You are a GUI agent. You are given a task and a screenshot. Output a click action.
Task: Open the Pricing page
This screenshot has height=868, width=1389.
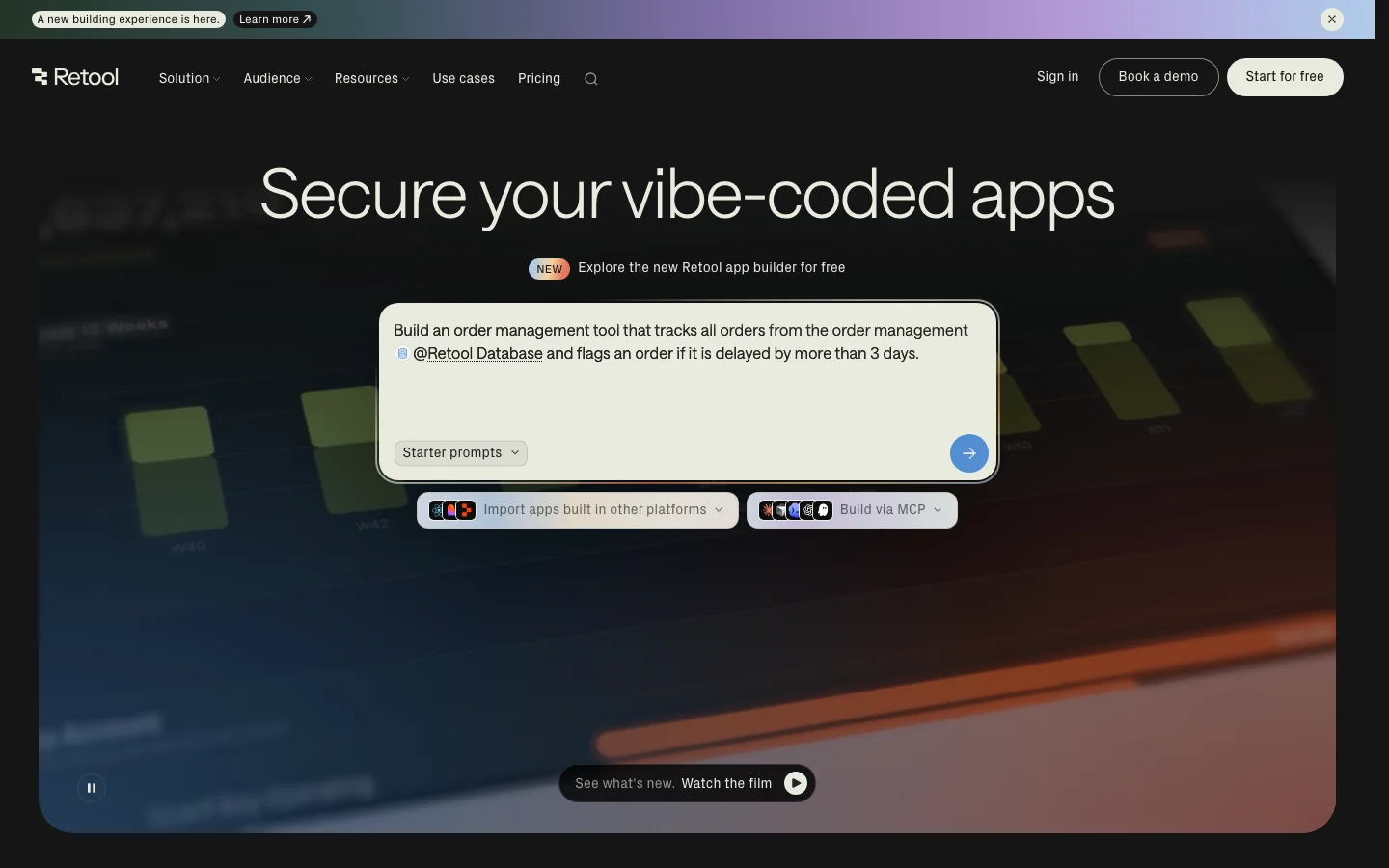[539, 79]
